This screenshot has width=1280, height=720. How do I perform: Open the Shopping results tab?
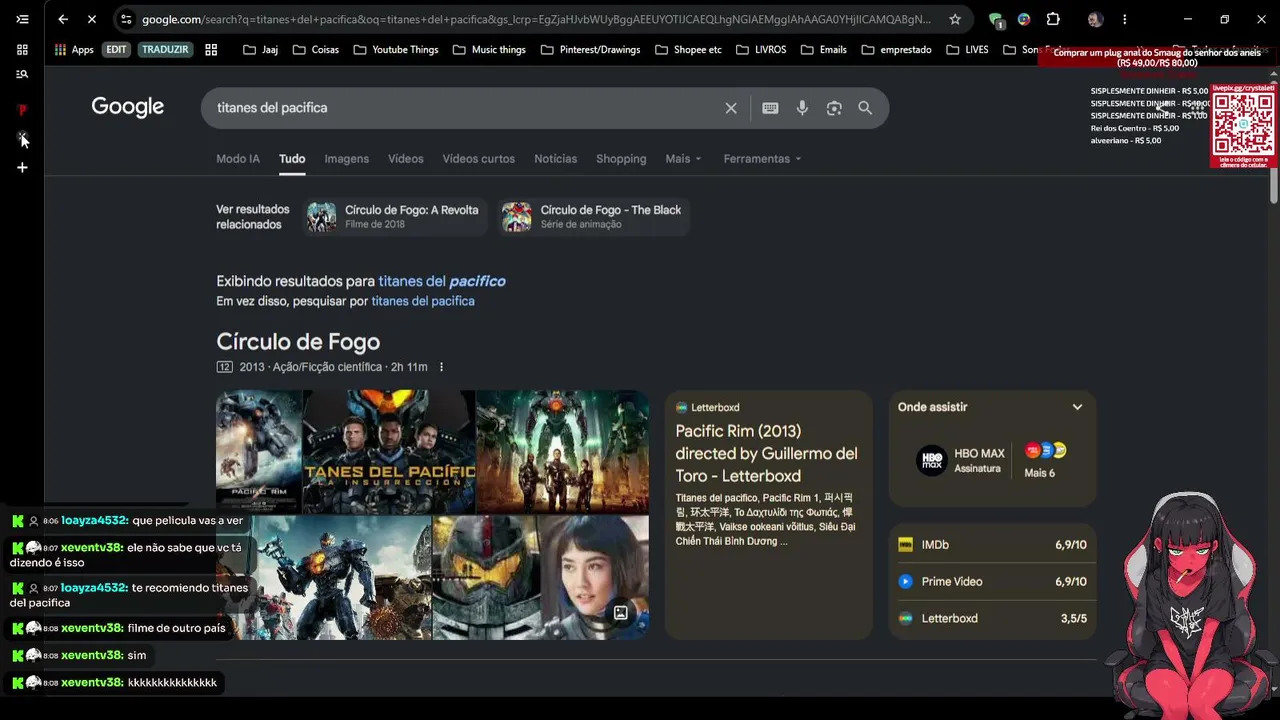(x=621, y=159)
